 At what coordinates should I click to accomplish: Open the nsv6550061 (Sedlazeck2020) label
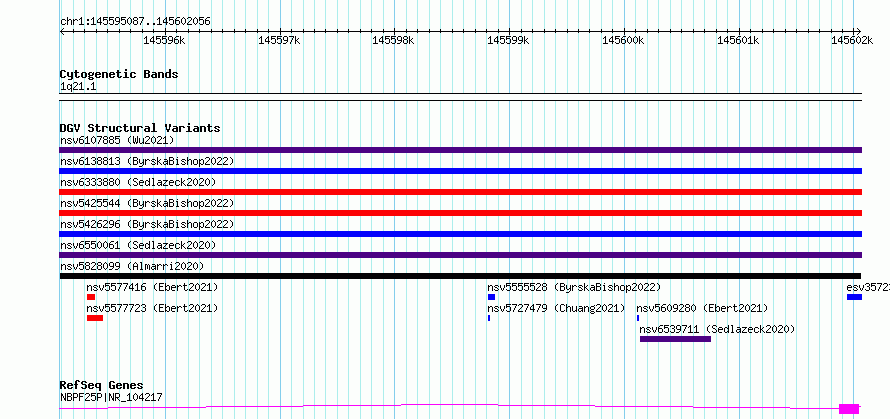[138, 245]
